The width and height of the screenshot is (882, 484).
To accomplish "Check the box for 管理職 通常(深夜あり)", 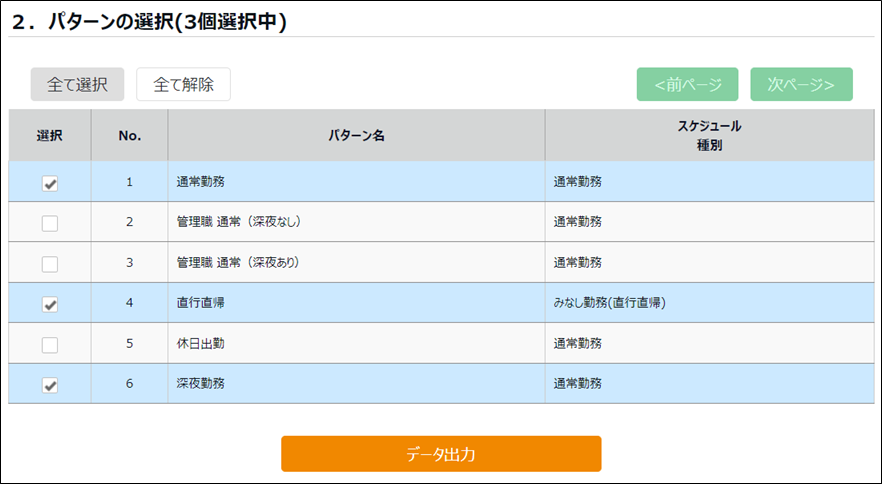I will (50, 265).
